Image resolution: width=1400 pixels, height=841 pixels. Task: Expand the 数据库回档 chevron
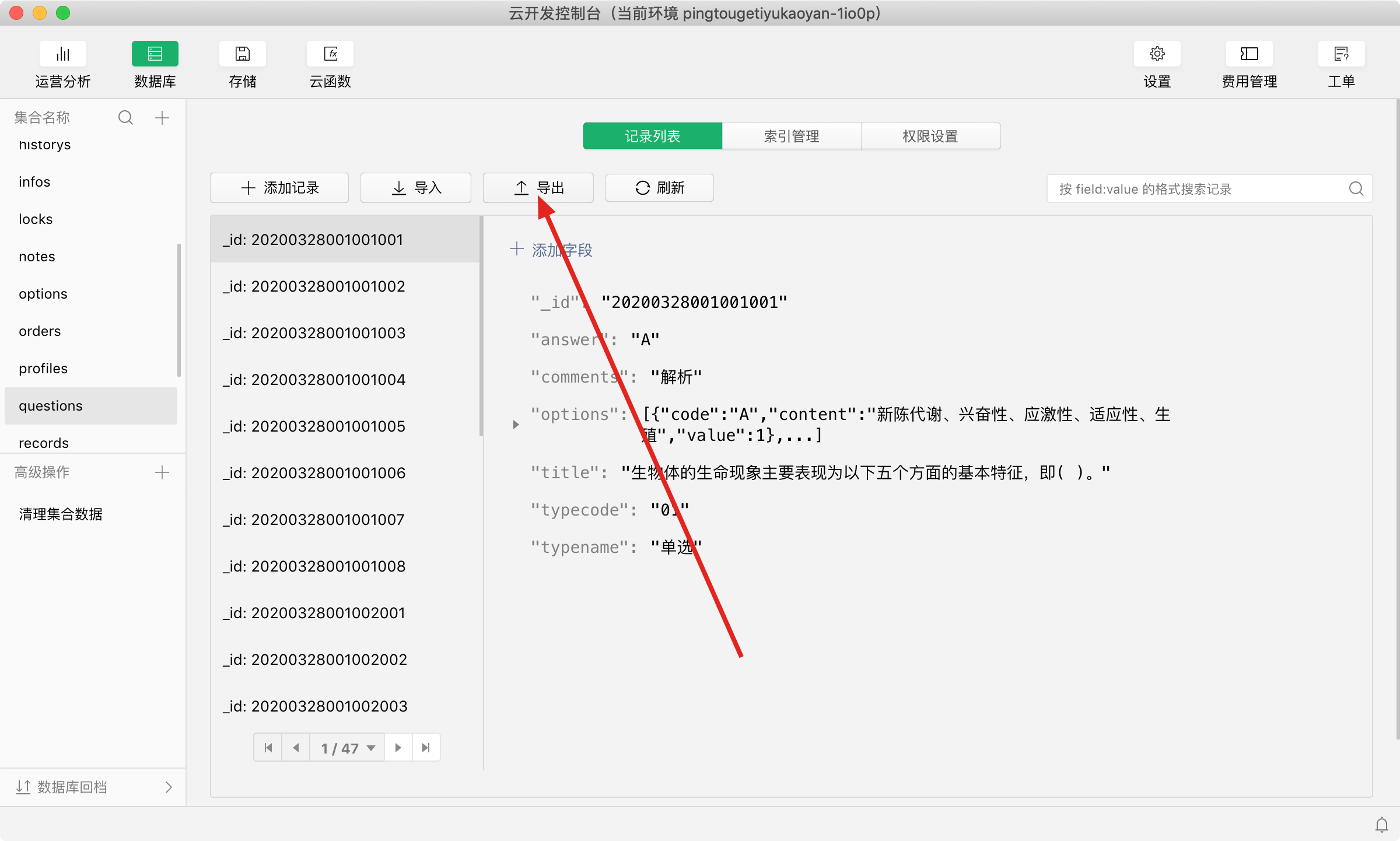(x=169, y=787)
